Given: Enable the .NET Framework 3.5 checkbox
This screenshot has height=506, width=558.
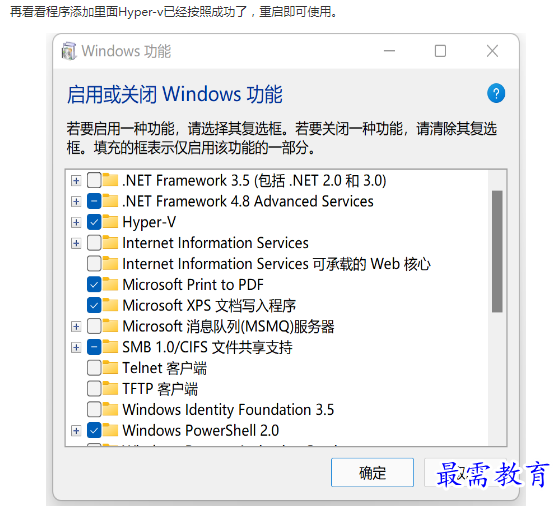Looking at the screenshot, I should [x=94, y=180].
